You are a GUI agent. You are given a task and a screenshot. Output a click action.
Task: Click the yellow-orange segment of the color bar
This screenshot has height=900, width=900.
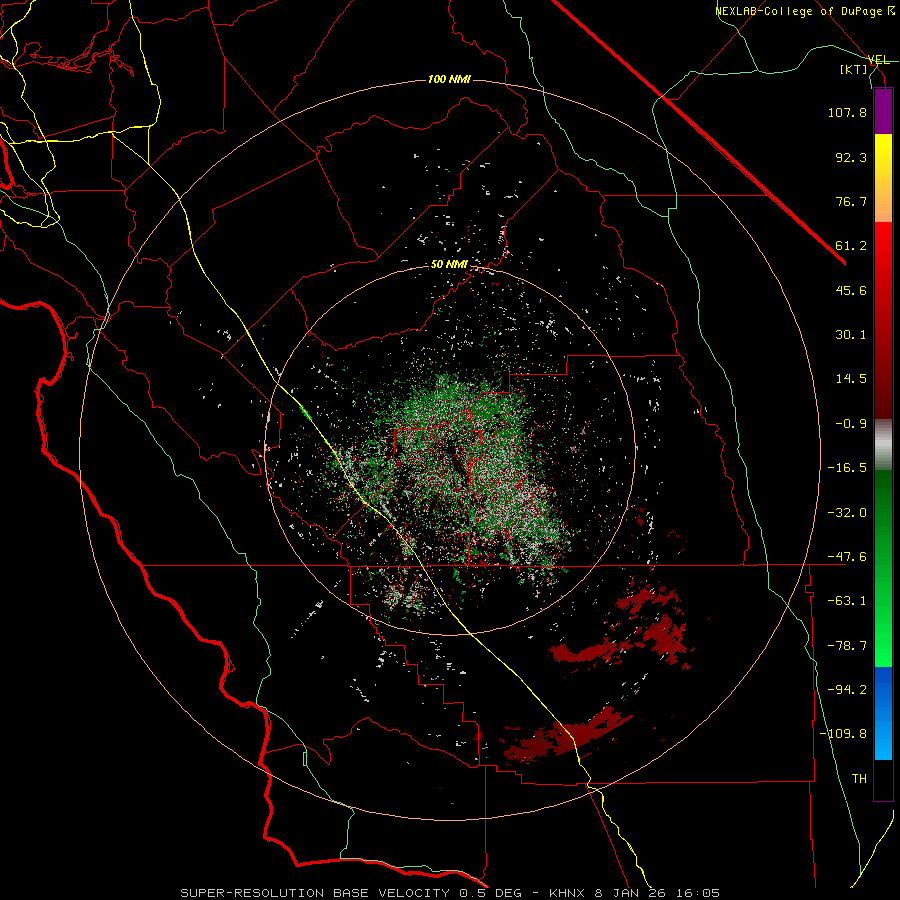pos(883,178)
